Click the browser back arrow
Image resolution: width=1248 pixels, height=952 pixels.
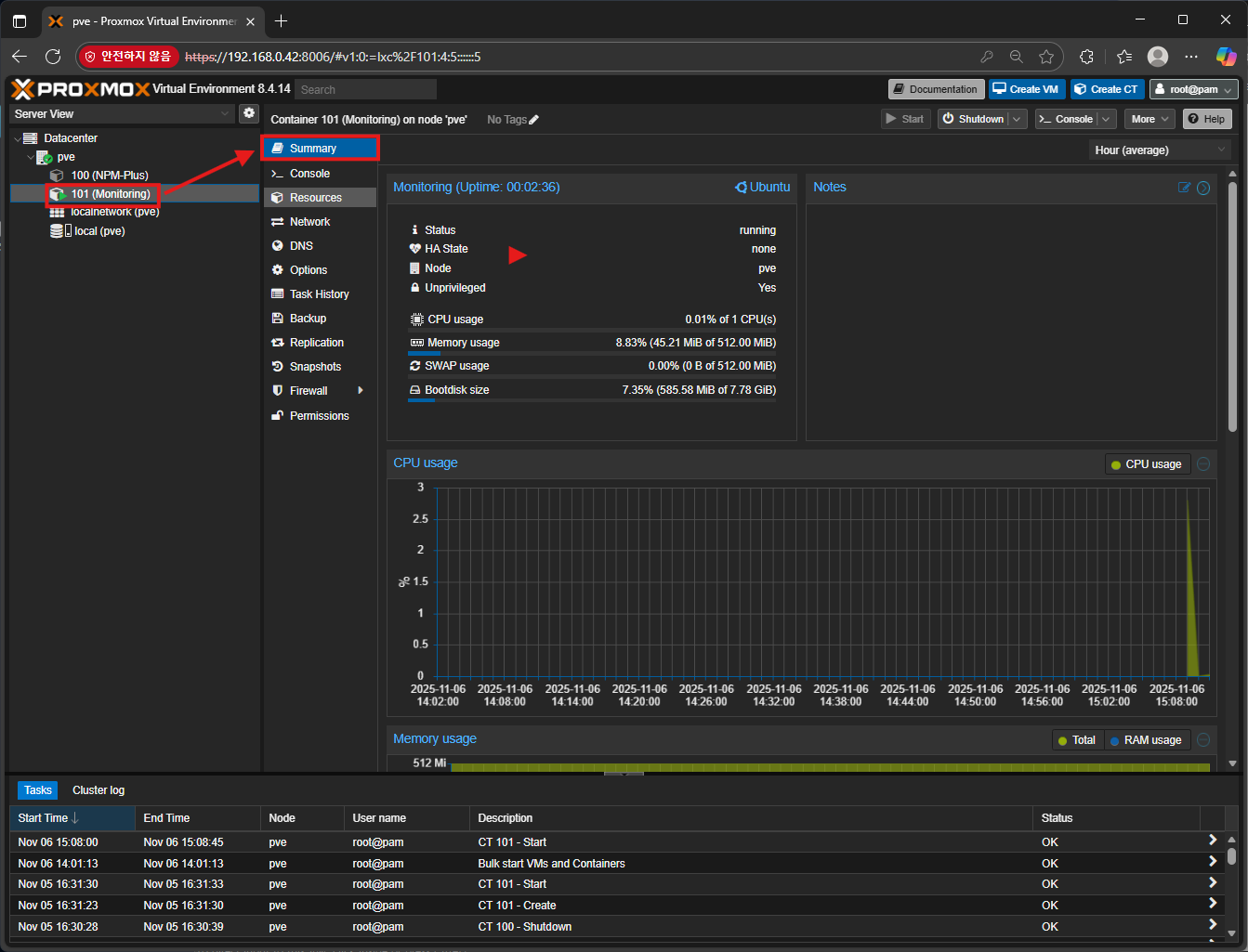(x=20, y=57)
